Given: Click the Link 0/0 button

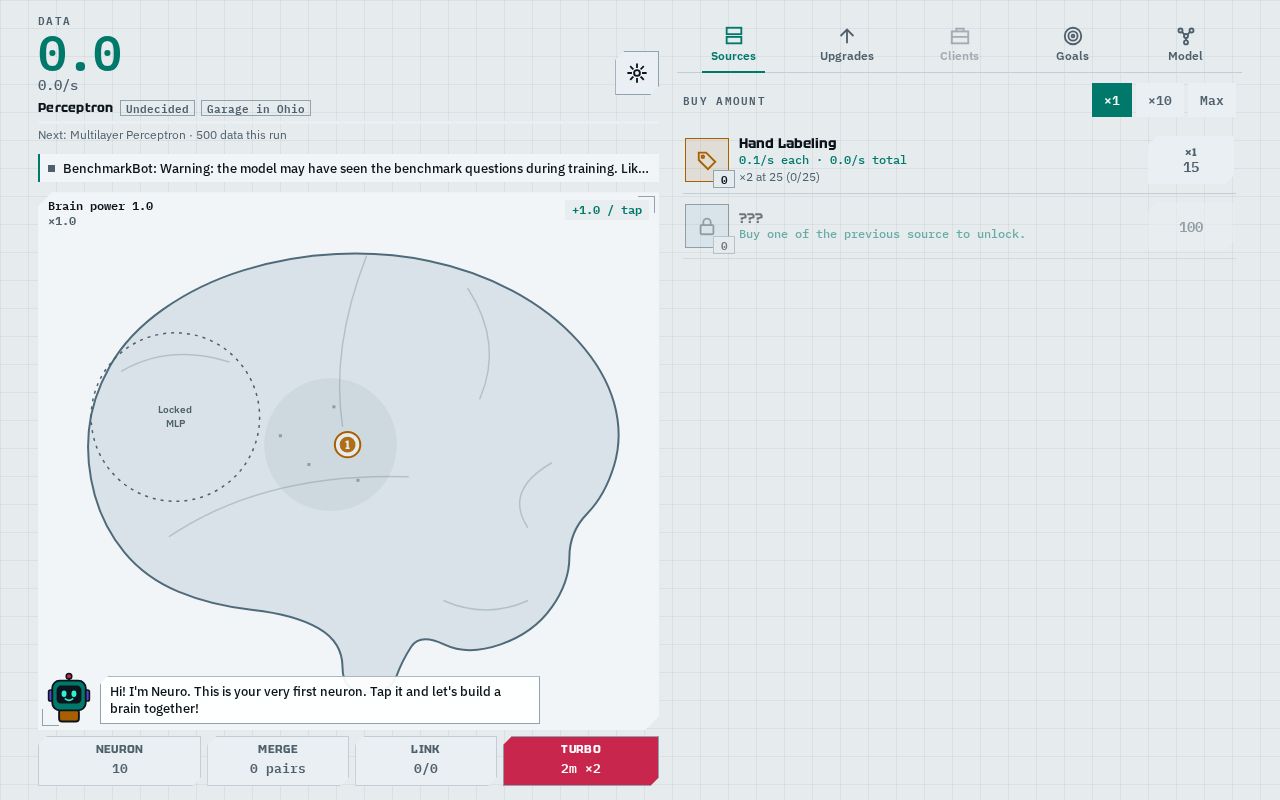Looking at the screenshot, I should coord(426,760).
